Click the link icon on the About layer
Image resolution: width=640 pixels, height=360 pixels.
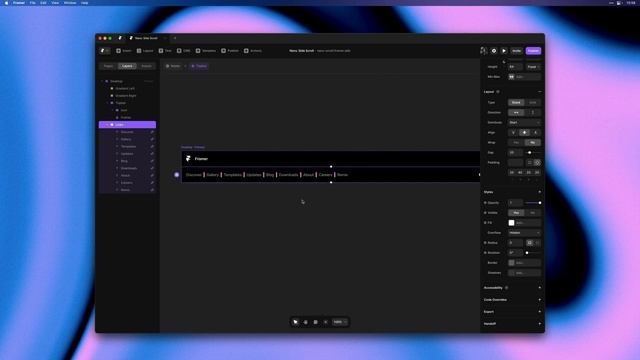click(152, 176)
